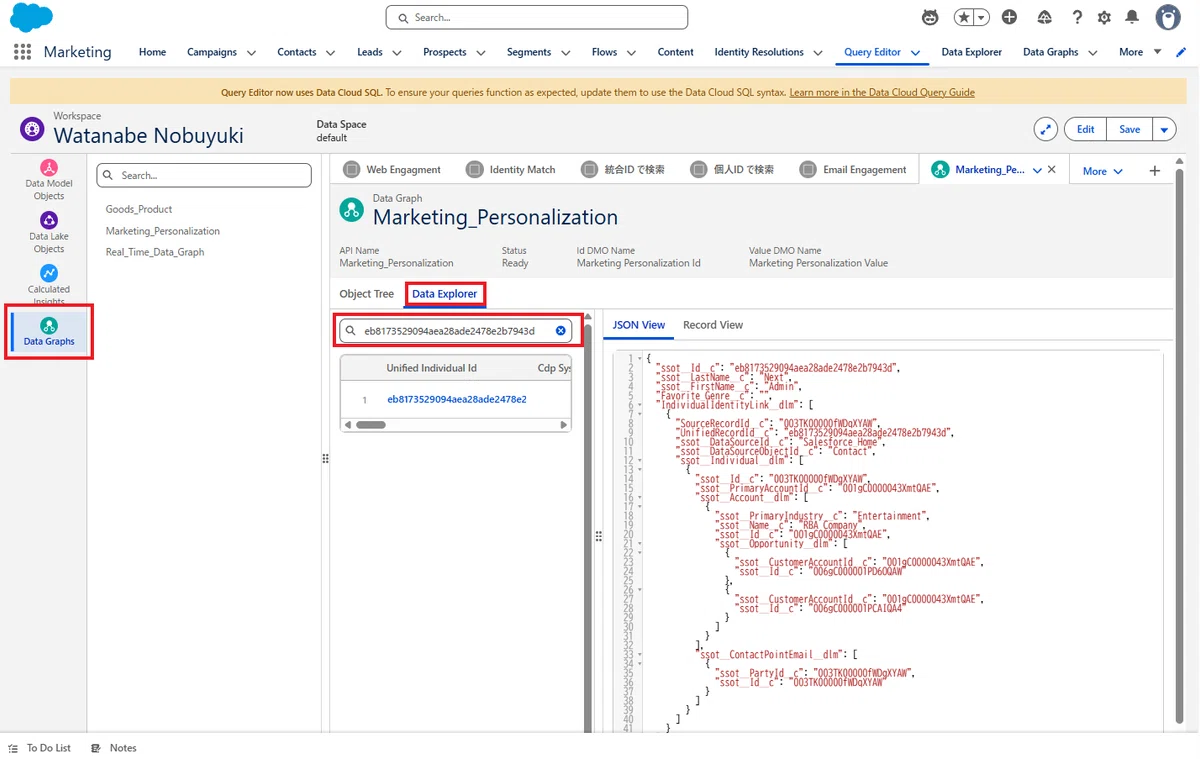
Task: Select Real_Time_Data_Graph in the list
Action: pos(155,252)
